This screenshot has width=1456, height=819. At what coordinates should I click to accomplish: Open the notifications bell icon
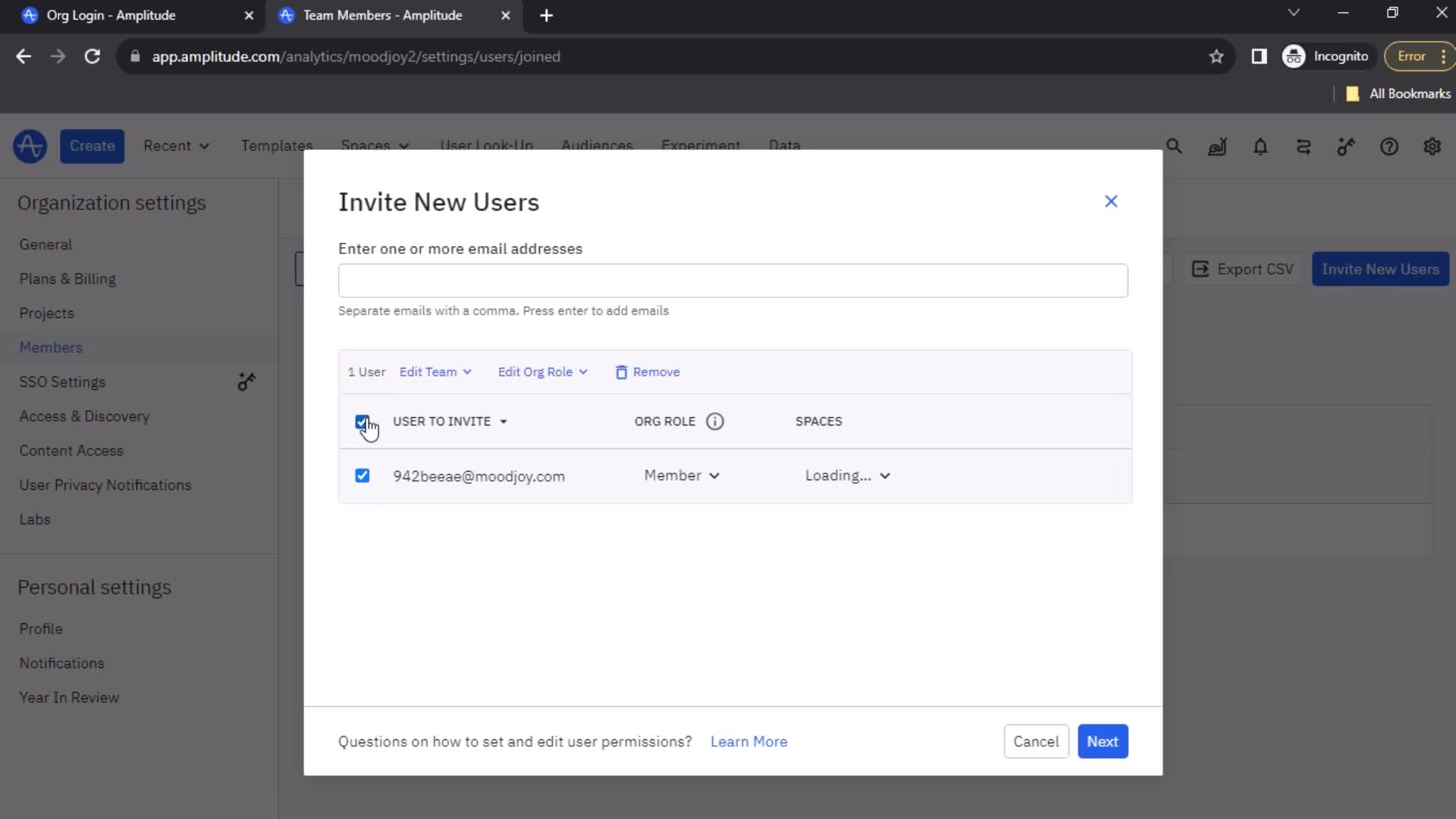(1260, 146)
